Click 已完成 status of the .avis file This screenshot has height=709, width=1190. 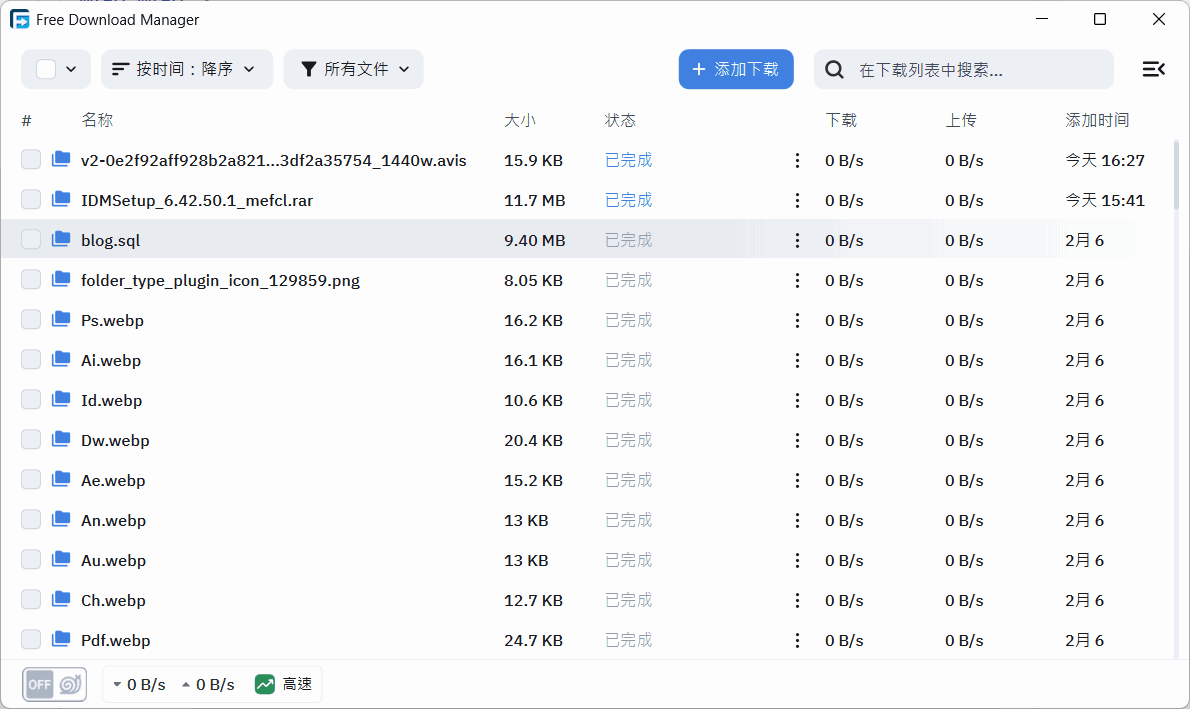(628, 160)
